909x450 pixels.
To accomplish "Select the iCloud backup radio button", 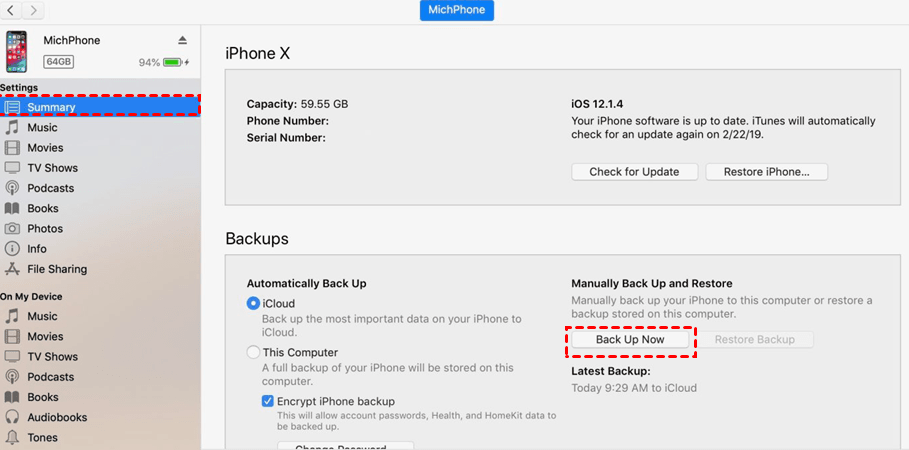I will 253,304.
